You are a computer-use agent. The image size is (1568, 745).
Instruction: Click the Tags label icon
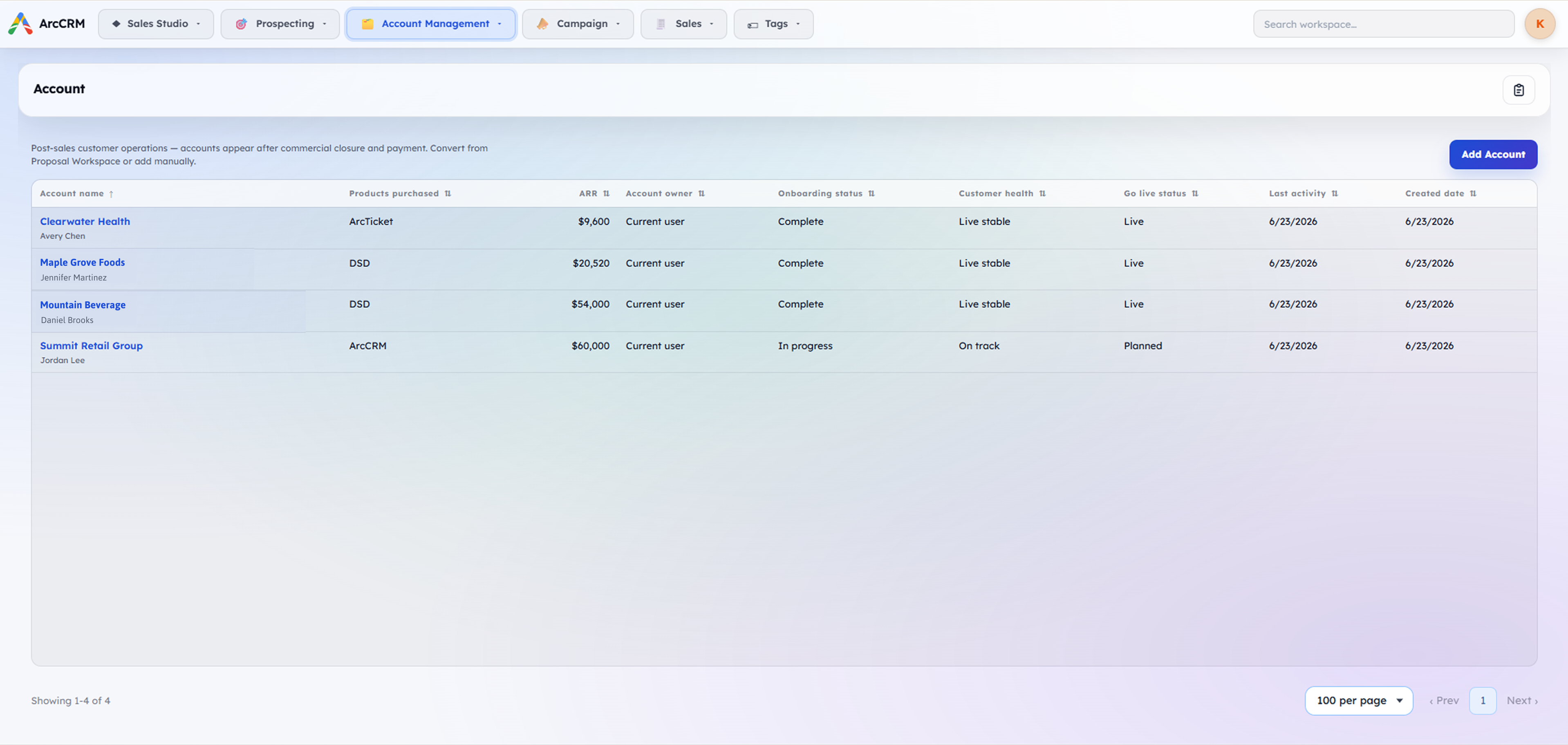tap(753, 25)
